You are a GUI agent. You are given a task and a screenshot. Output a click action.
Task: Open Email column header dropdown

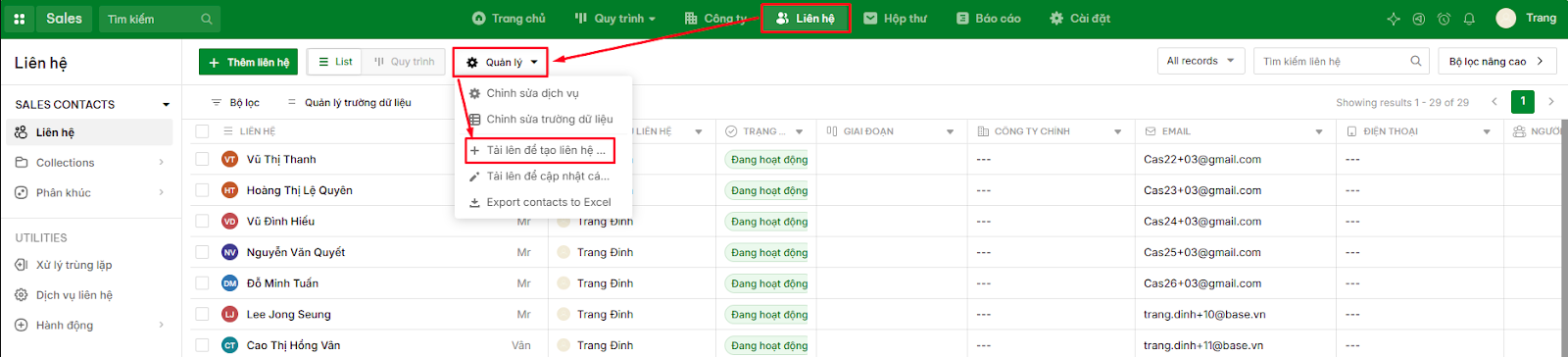(x=1319, y=131)
